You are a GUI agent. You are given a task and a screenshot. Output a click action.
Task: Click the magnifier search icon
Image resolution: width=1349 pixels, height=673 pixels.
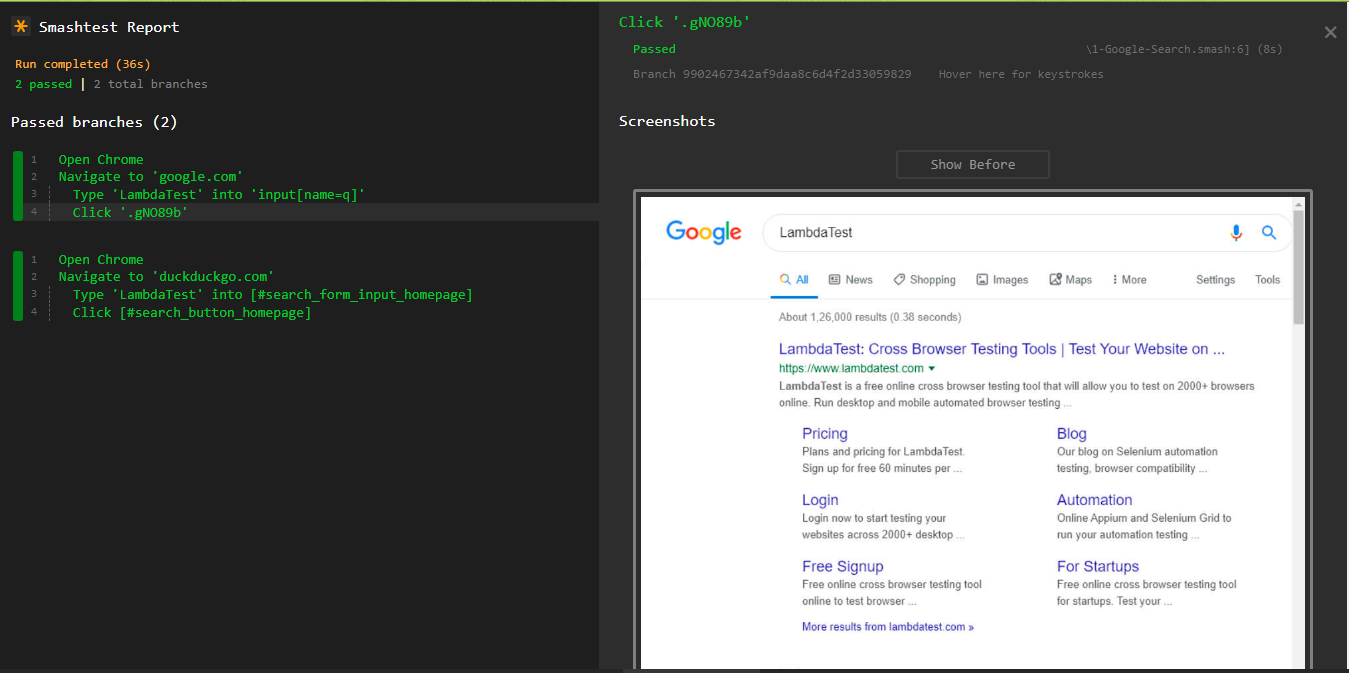tap(1269, 233)
